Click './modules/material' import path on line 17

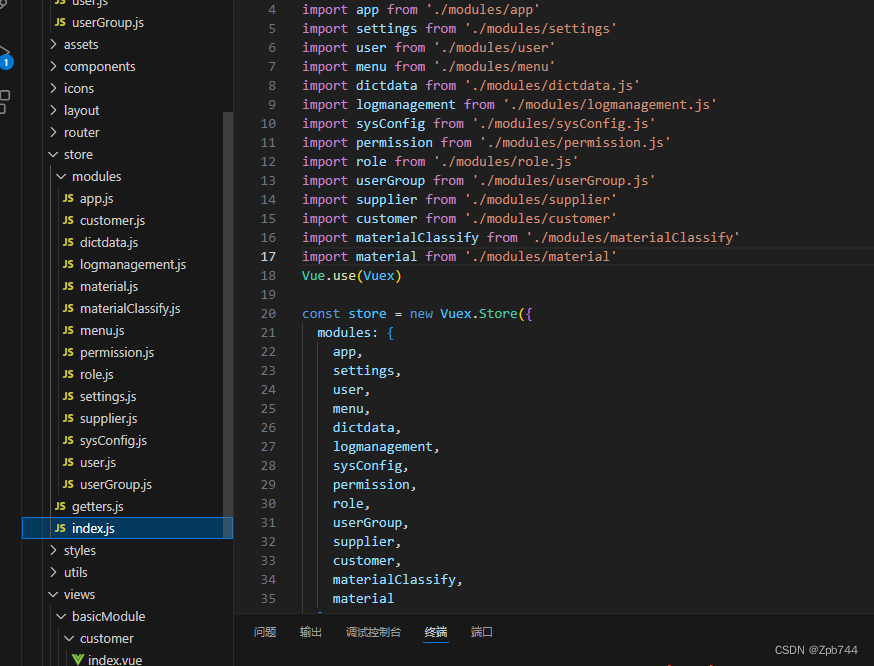[x=541, y=257]
